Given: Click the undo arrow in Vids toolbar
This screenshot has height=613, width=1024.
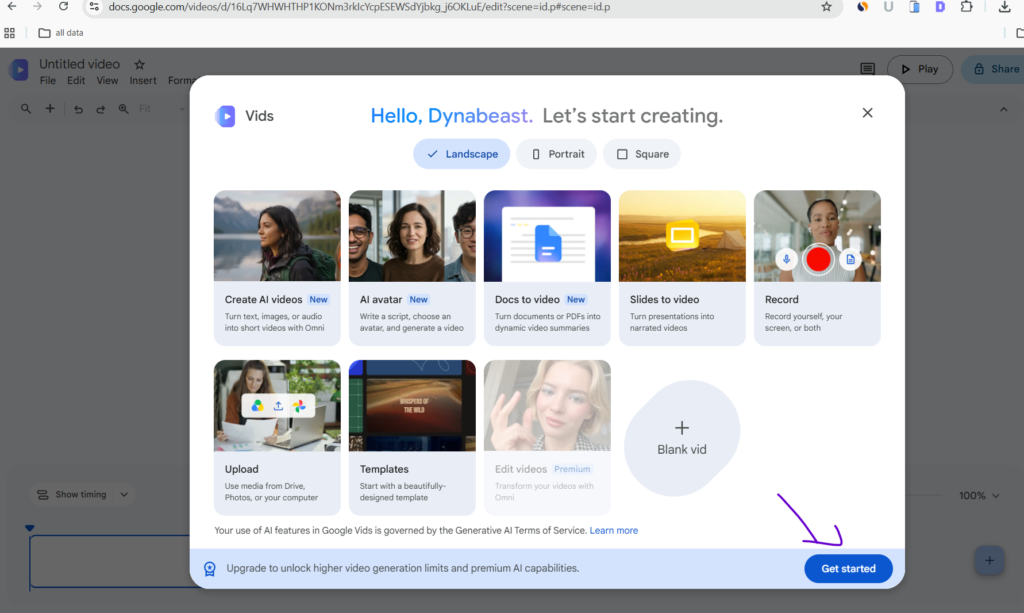Looking at the screenshot, I should click(78, 109).
